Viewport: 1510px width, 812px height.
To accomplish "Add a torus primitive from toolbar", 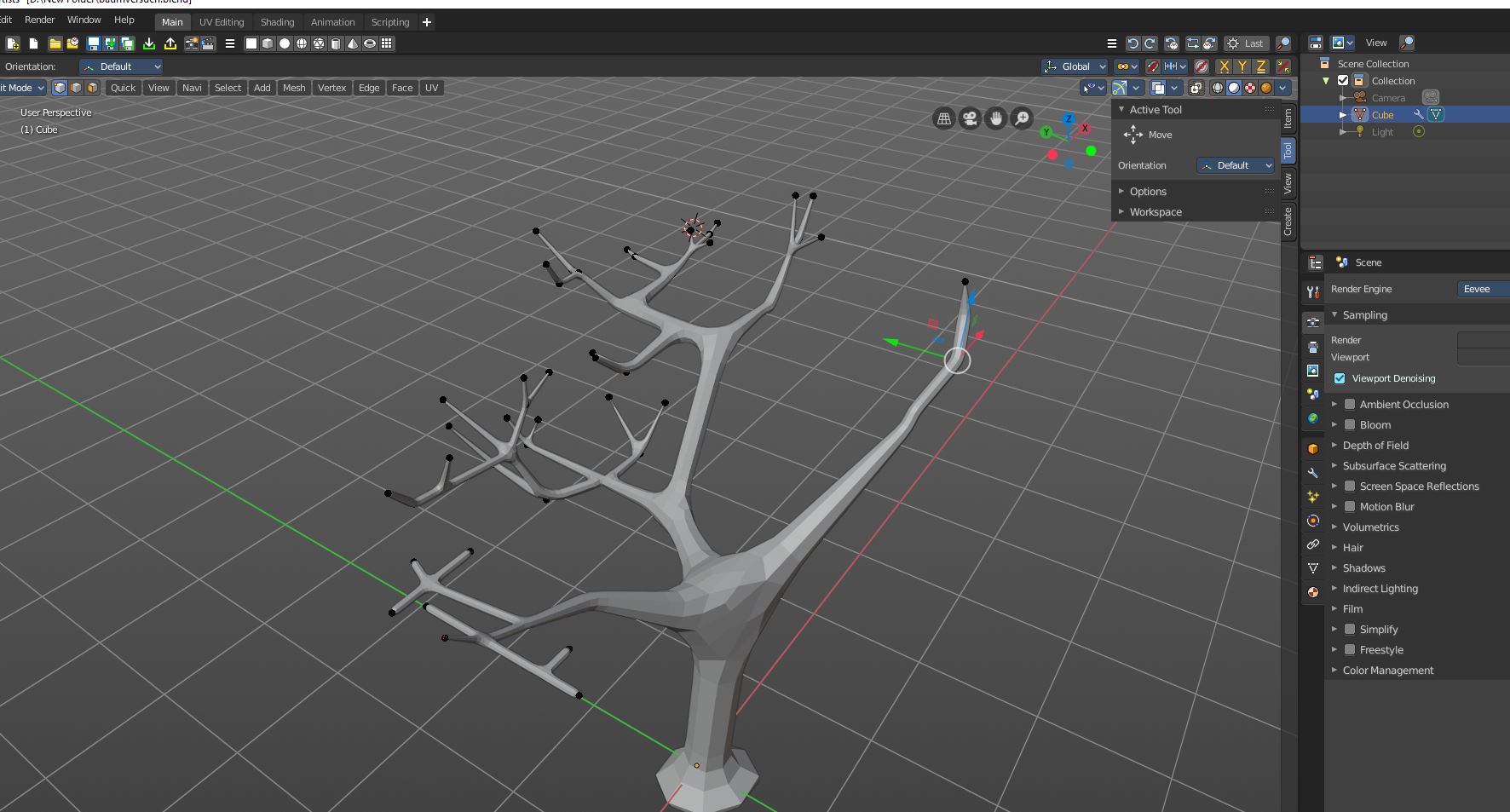I will [370, 43].
